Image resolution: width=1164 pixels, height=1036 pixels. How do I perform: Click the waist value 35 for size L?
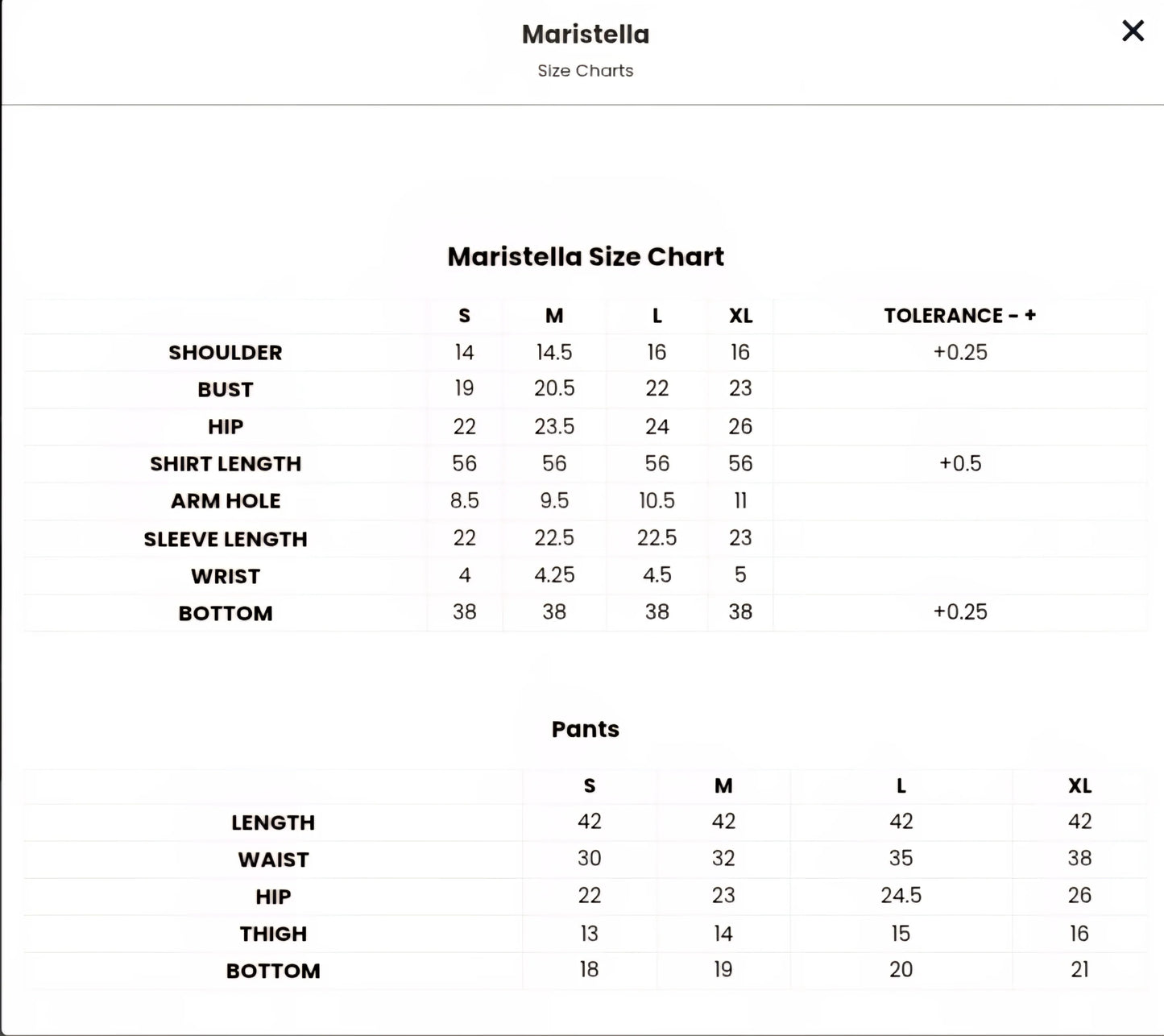tap(901, 858)
